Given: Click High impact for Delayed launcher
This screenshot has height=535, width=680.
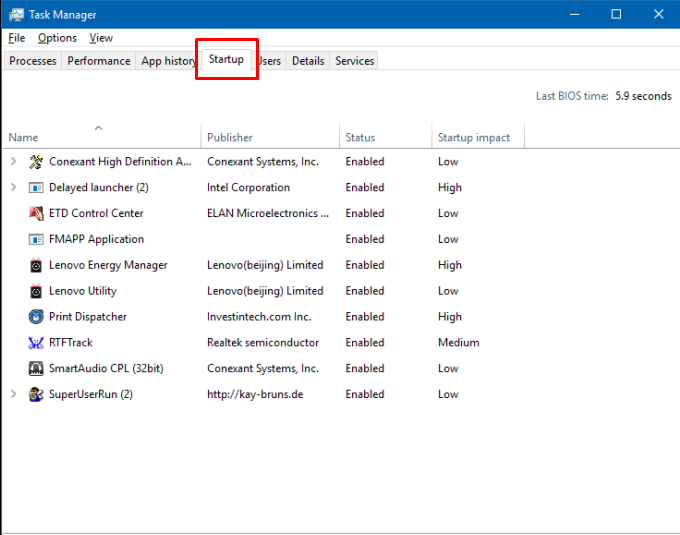Looking at the screenshot, I should pyautogui.click(x=450, y=188).
